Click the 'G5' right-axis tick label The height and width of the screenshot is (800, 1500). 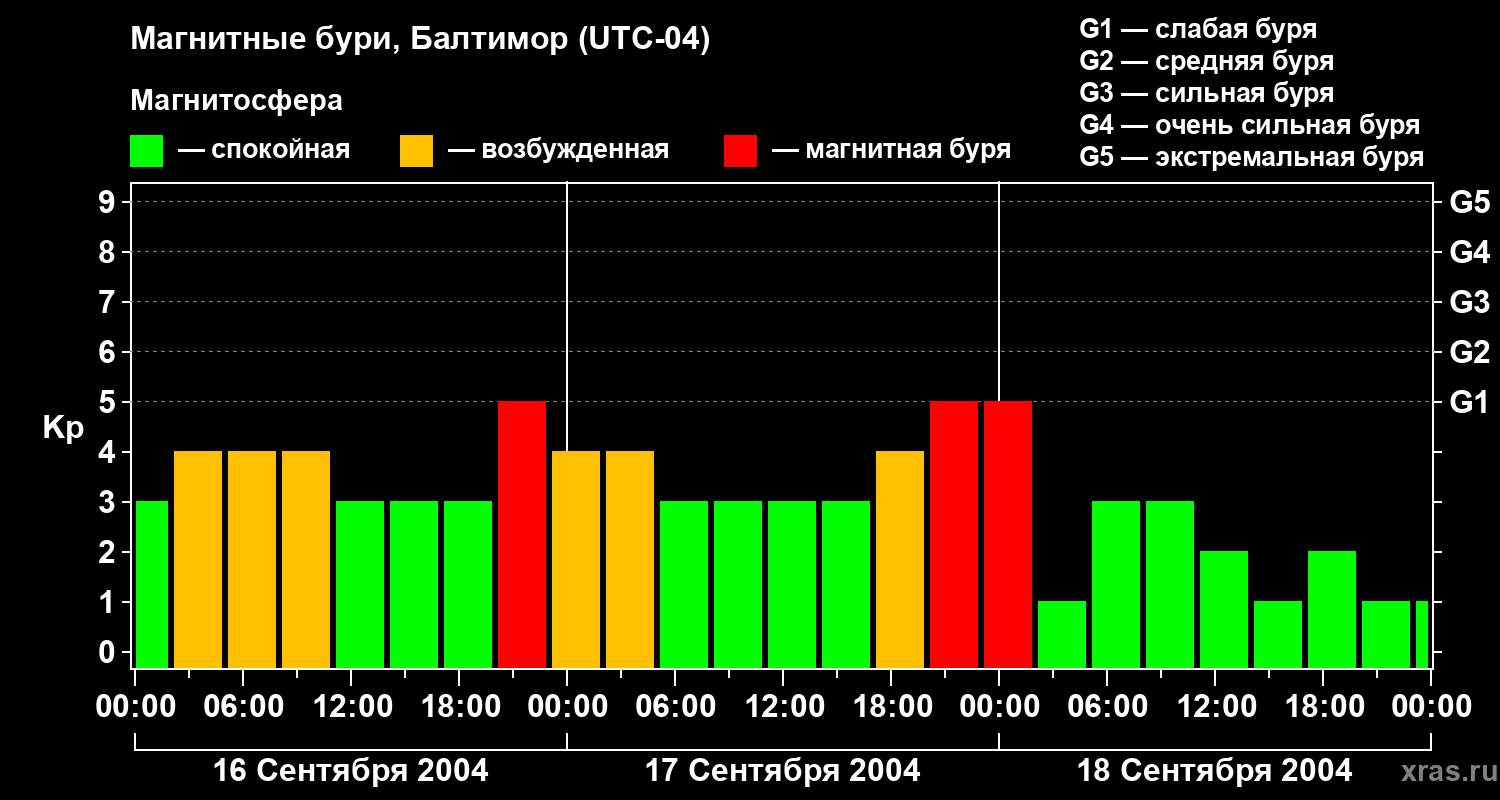(x=1469, y=202)
